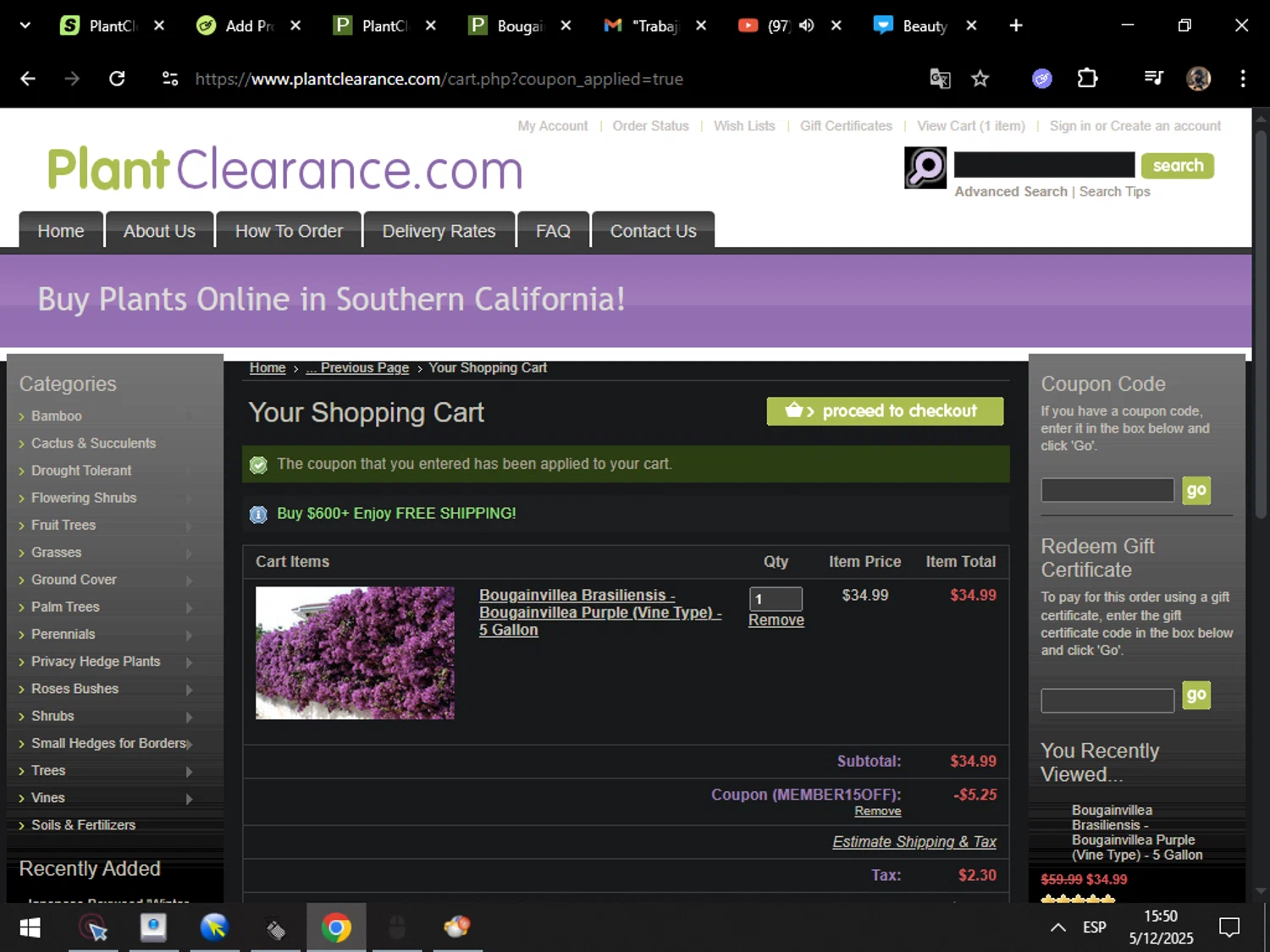Mute the YouTube tab speaker icon
This screenshot has height=952, width=1270.
point(806,25)
